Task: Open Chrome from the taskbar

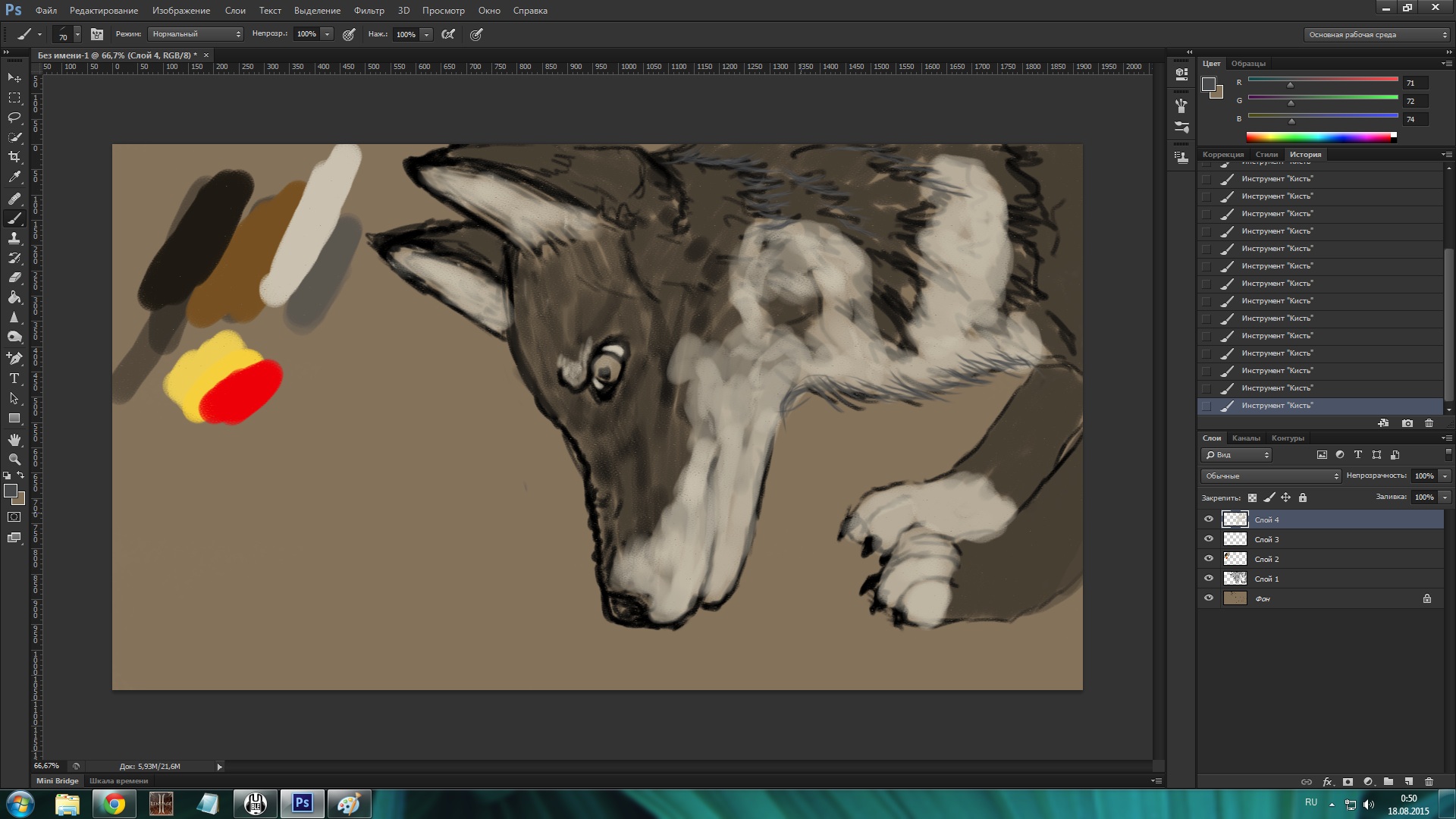Action: (x=114, y=804)
